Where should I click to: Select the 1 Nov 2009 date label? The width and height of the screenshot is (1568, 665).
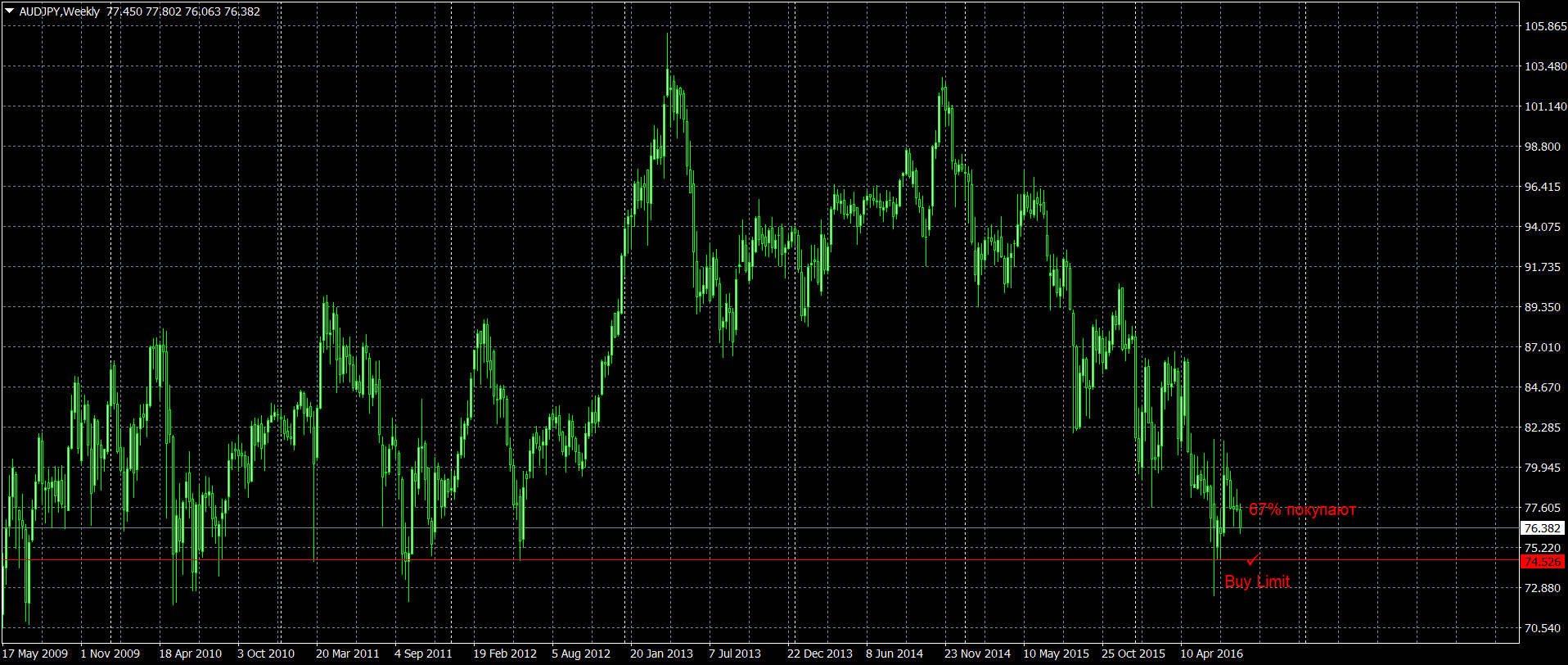pos(110,654)
